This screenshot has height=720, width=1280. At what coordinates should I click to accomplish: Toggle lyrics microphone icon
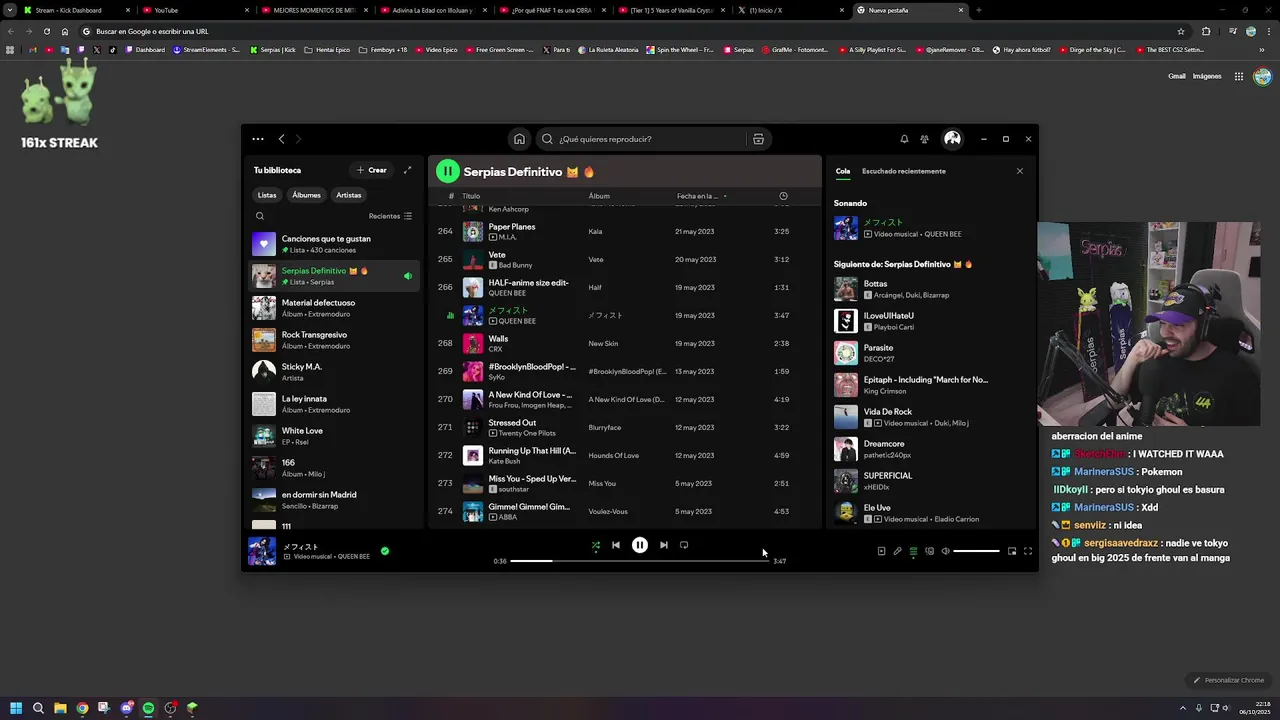tap(897, 551)
